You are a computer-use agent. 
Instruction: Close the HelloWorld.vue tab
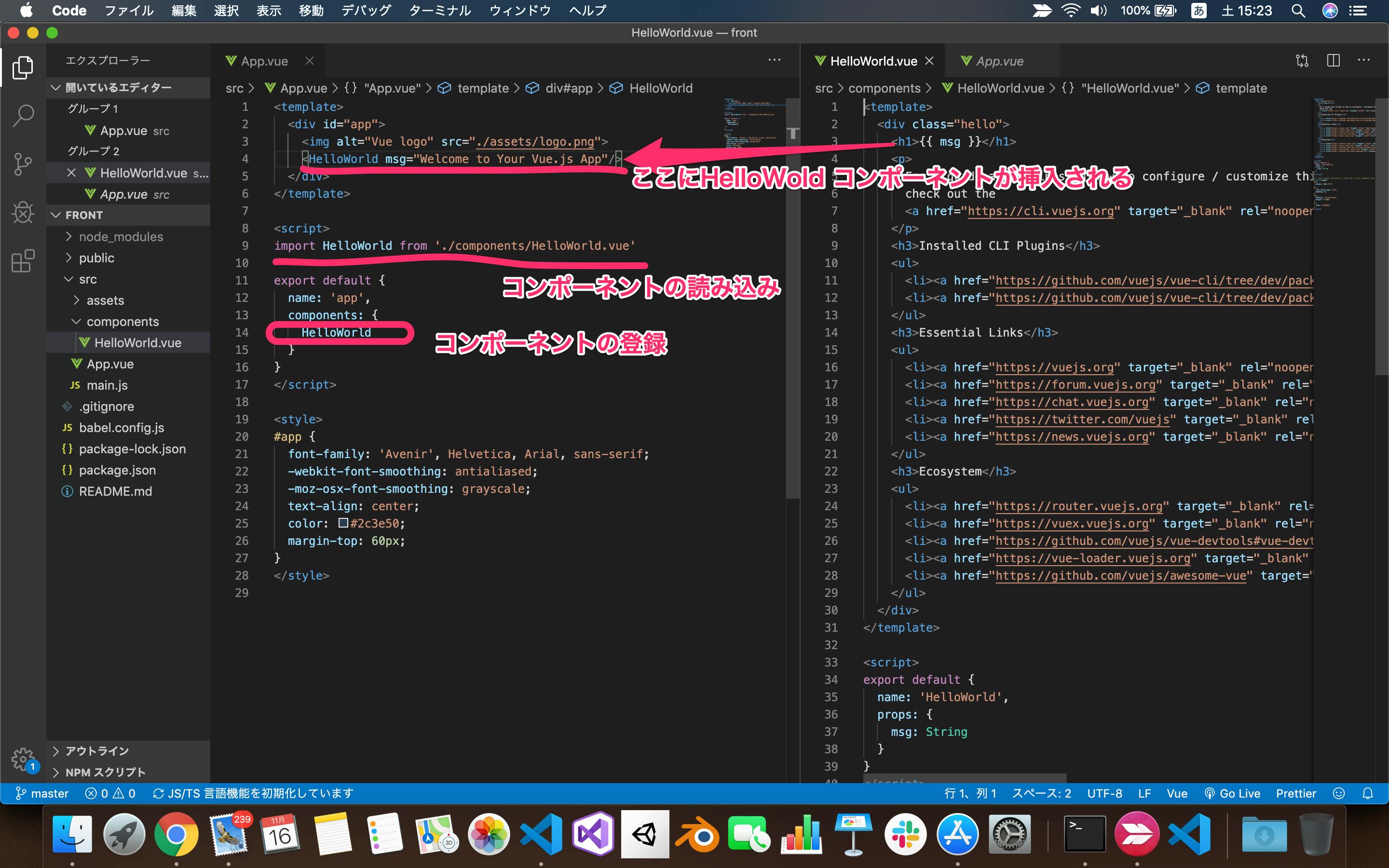click(929, 61)
